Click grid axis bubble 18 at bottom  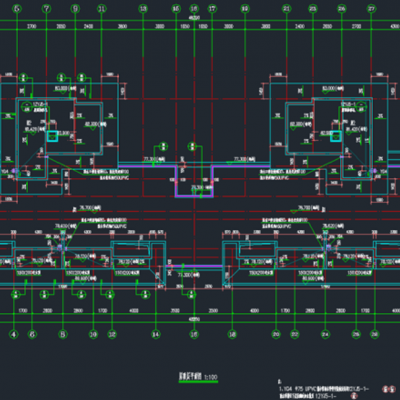[232, 334]
